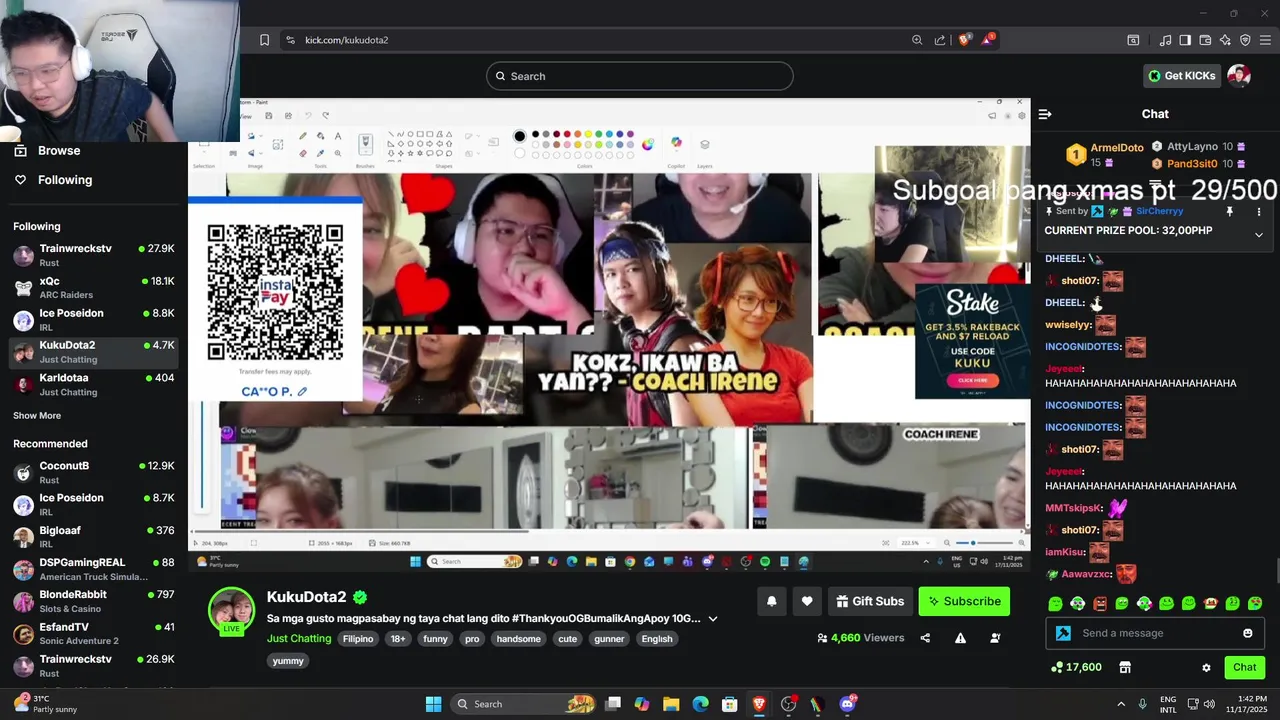The image size is (1280, 720).
Task: Click the Gift Subs button
Action: pyautogui.click(x=870, y=601)
